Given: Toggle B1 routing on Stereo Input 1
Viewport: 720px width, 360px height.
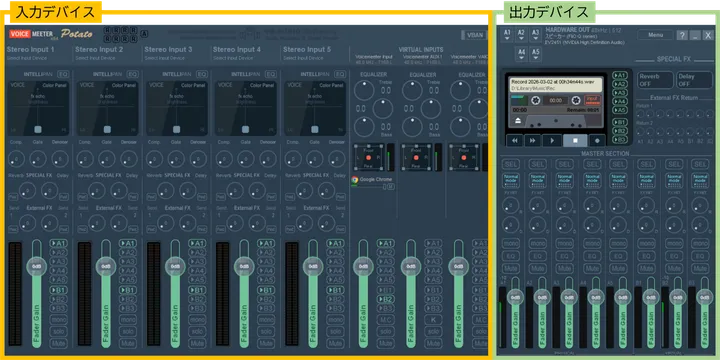Looking at the screenshot, I should click(x=58, y=290).
